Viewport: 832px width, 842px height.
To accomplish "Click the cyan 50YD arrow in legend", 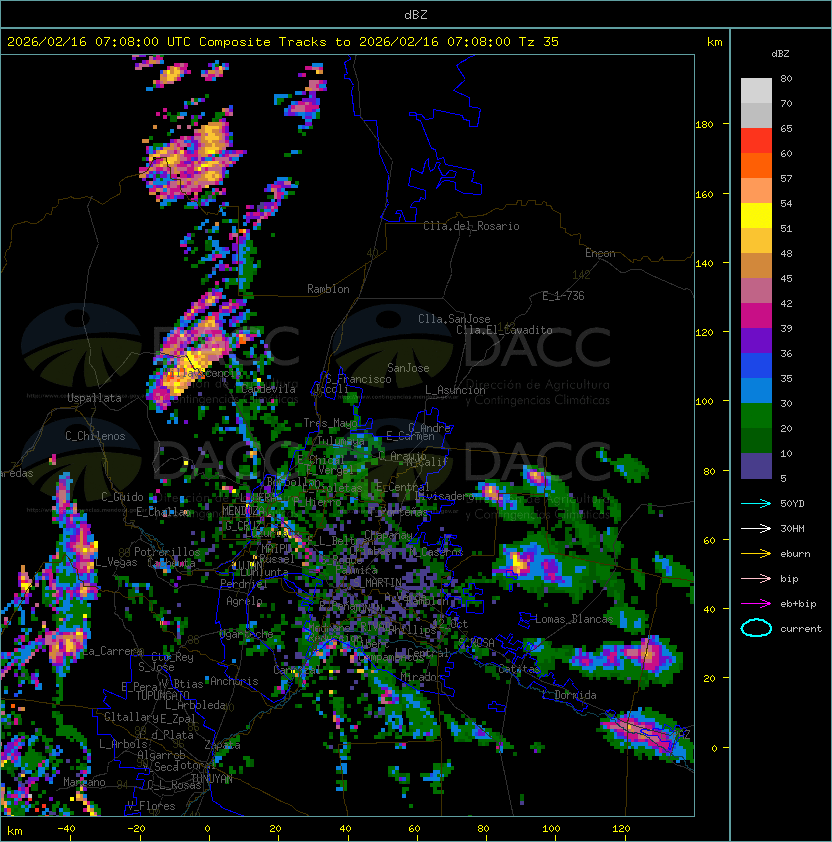I will 756,504.
